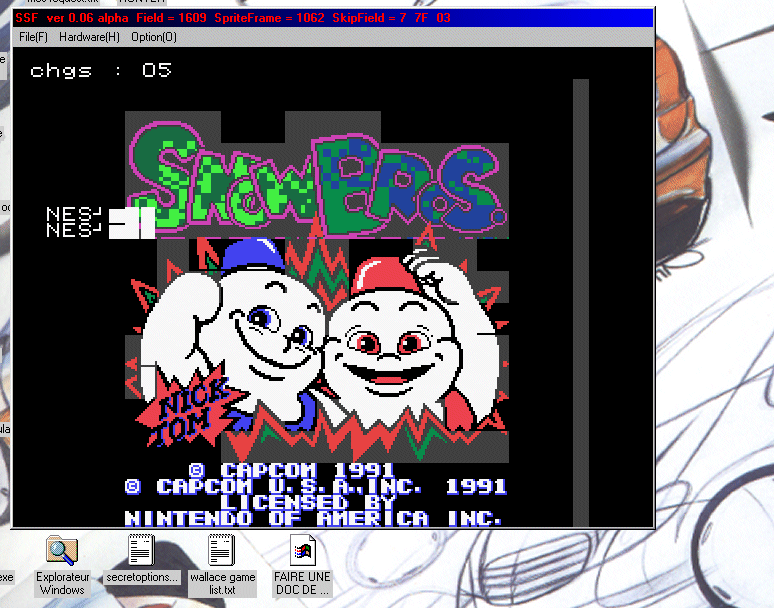Select the FAIRE UNE DOC DE document icon
Screen dimensions: 774x608
[x=303, y=550]
